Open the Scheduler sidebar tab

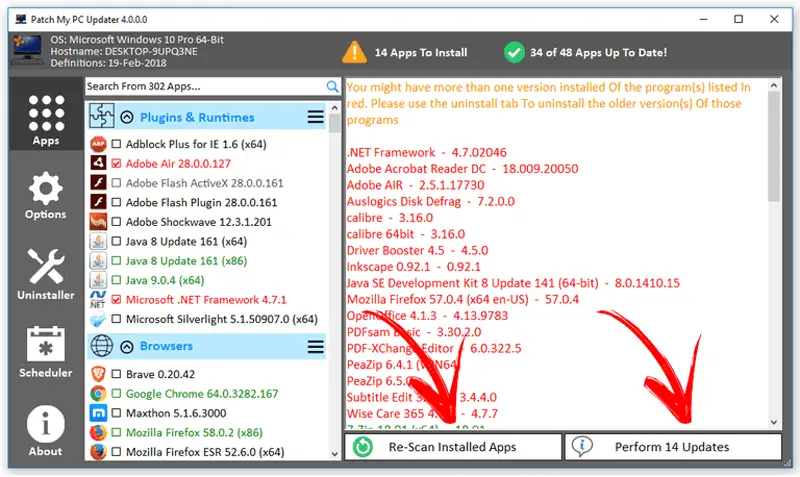pos(46,352)
